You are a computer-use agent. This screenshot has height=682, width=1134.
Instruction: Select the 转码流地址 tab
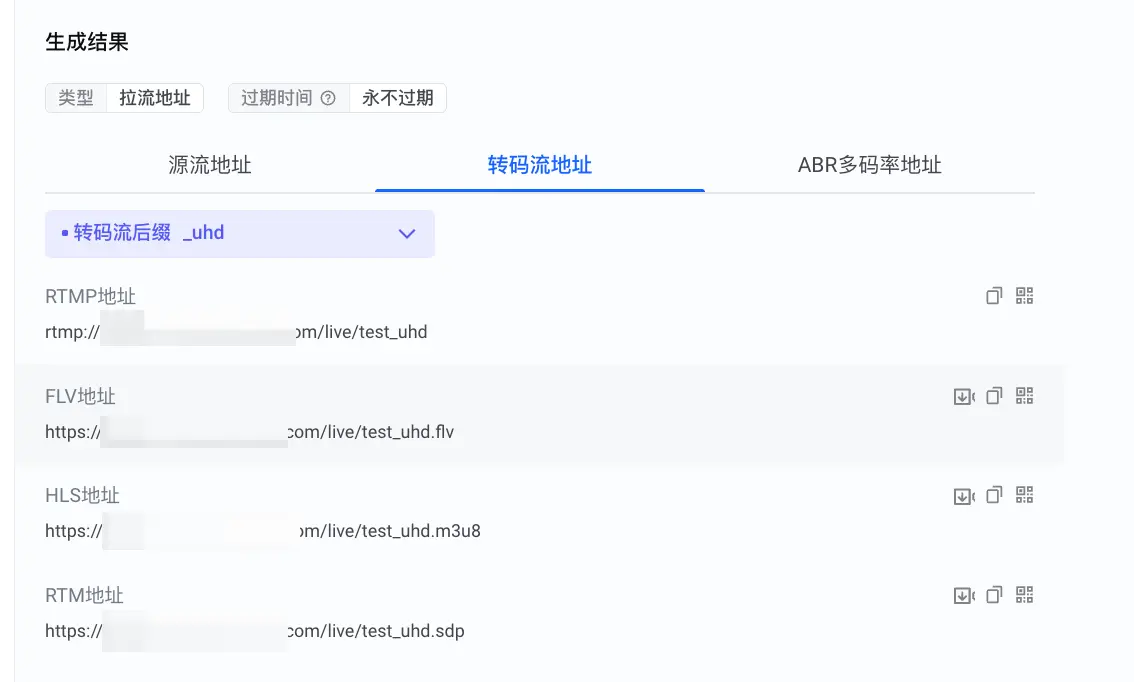540,165
